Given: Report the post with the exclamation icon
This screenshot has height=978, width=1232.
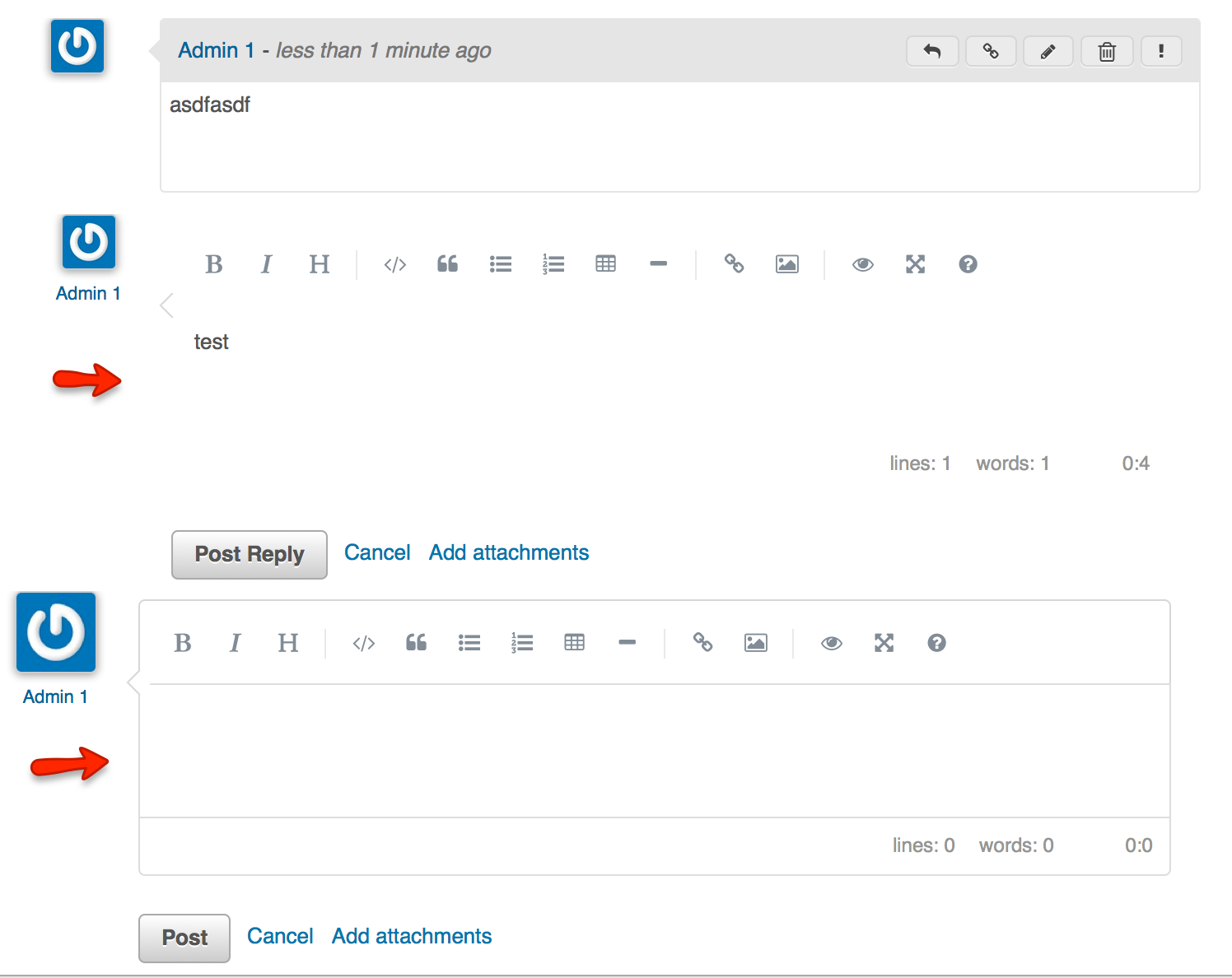Looking at the screenshot, I should click(x=1161, y=51).
